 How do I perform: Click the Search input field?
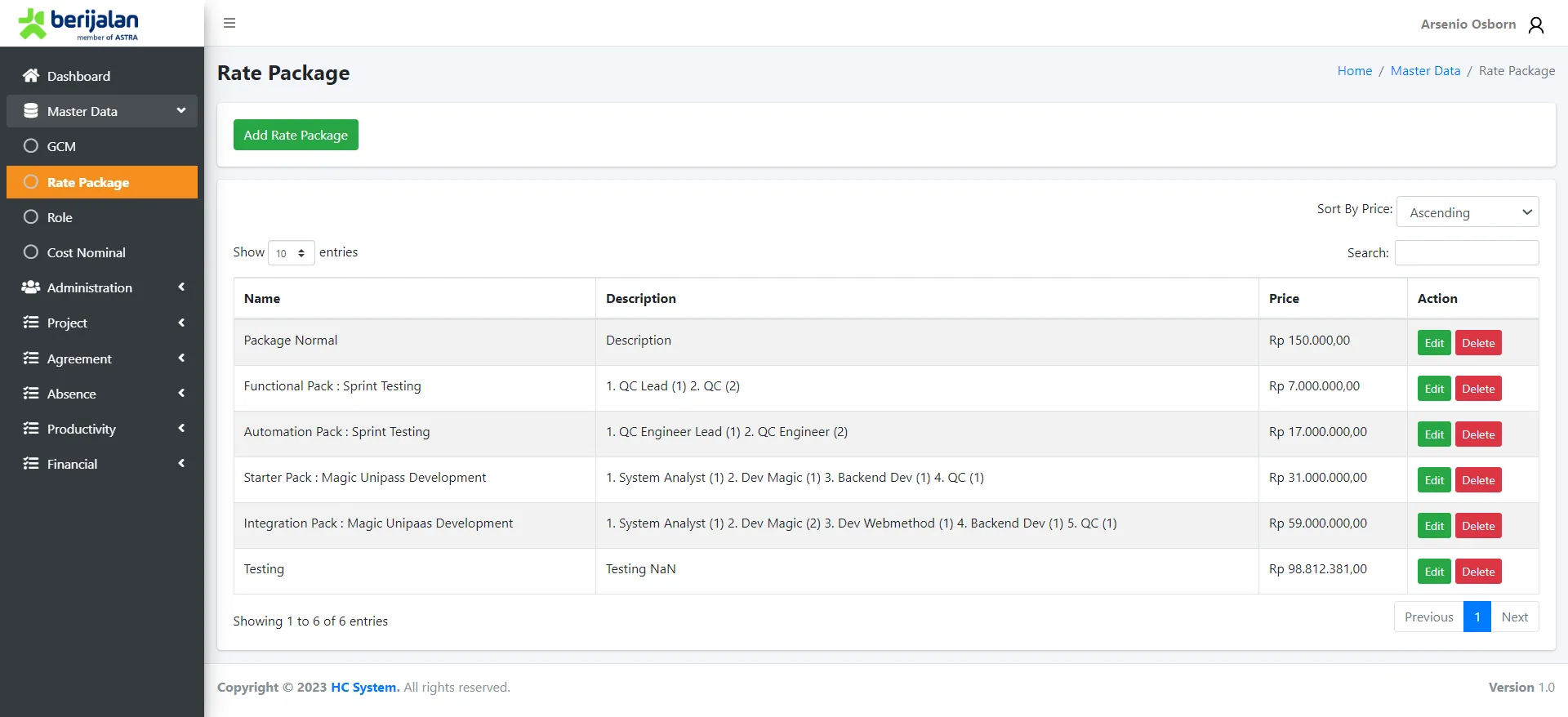(1466, 253)
